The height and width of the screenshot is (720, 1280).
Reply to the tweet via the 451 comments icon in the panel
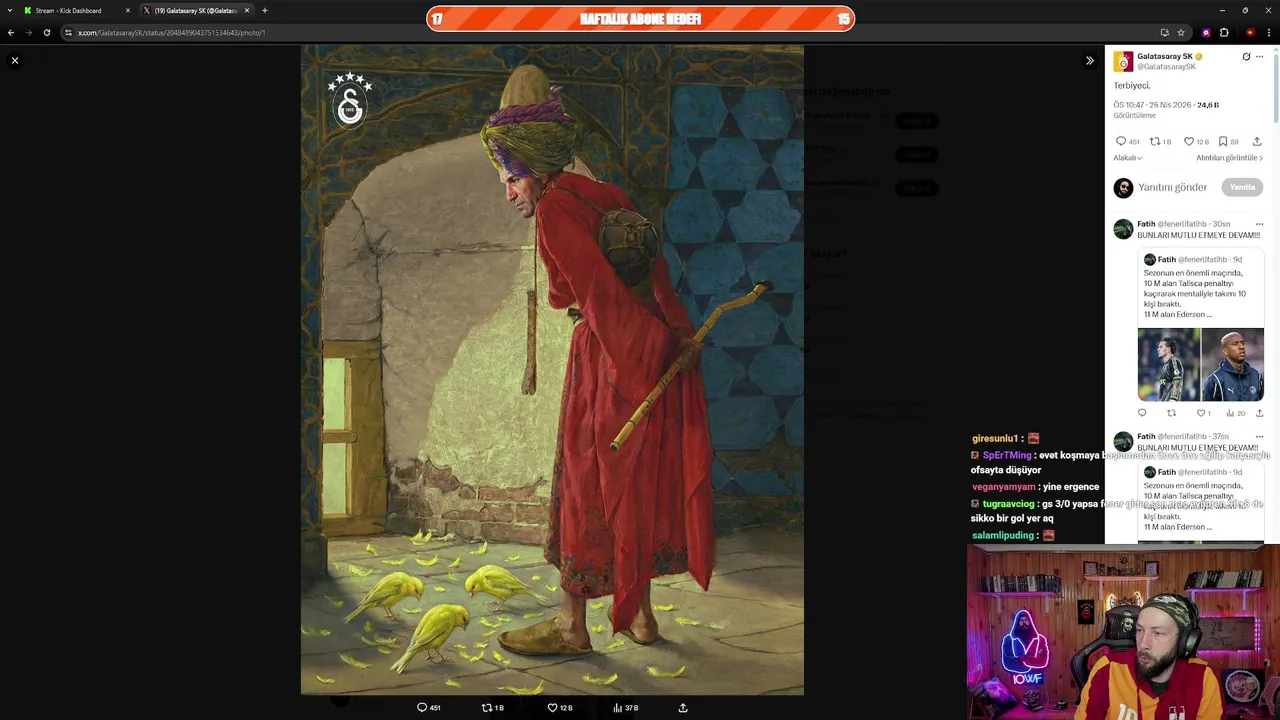(x=1128, y=142)
